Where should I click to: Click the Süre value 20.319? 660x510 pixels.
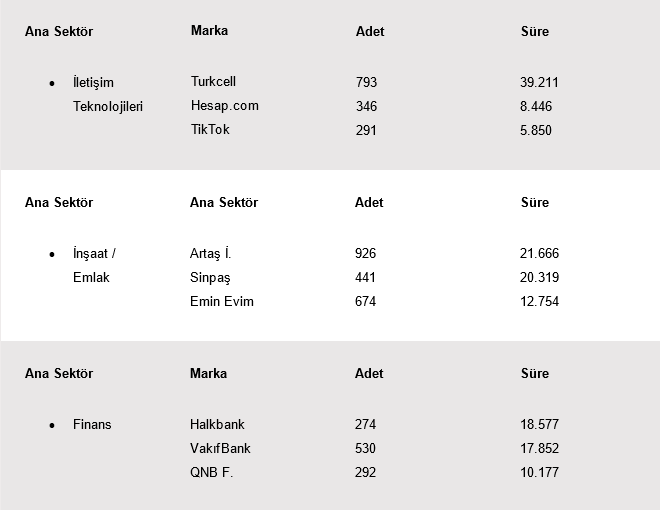pyautogui.click(x=537, y=278)
